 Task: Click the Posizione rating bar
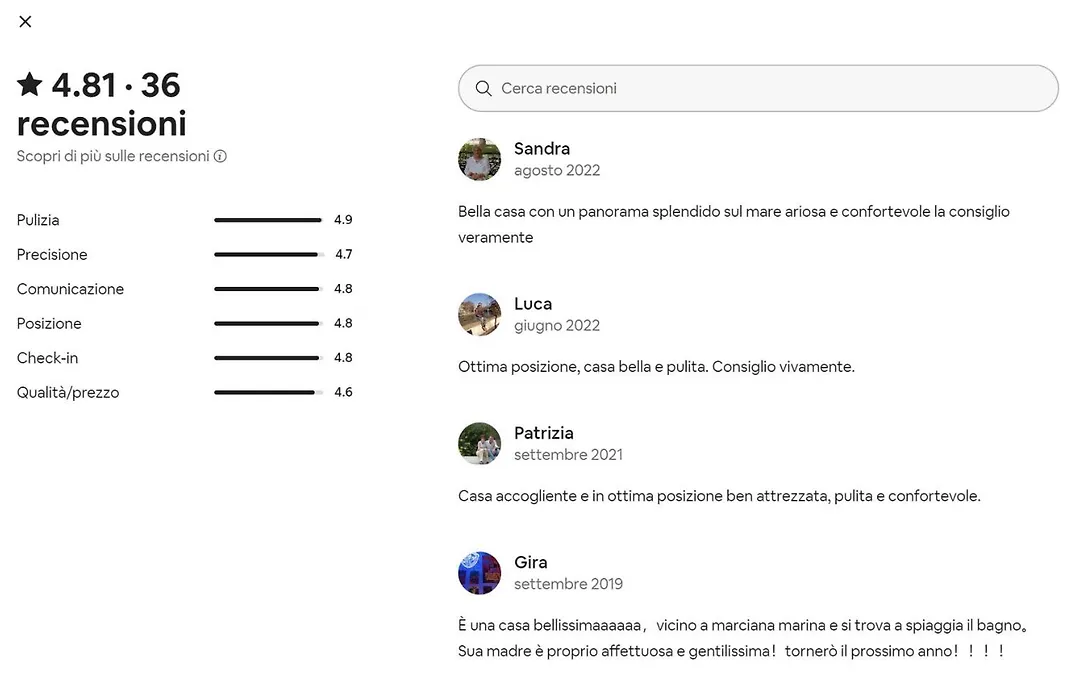tap(269, 323)
